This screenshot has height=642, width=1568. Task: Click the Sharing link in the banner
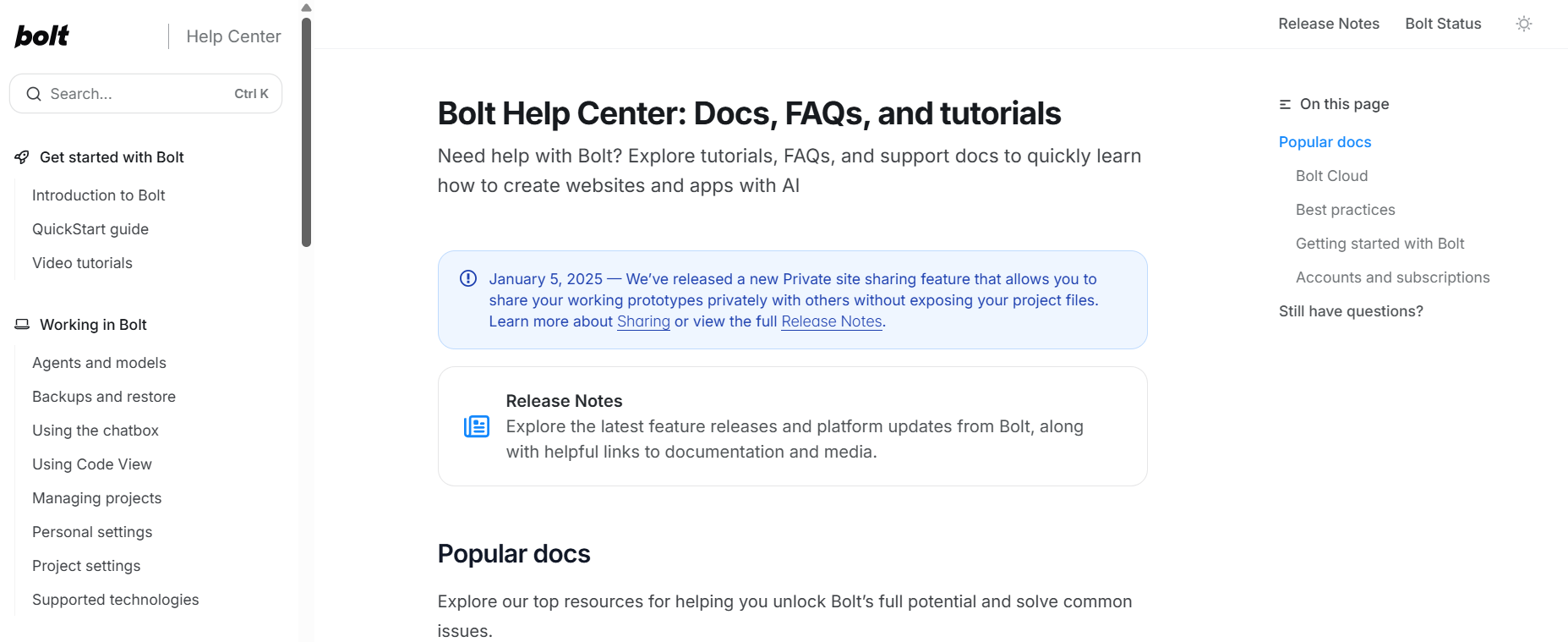tap(643, 321)
